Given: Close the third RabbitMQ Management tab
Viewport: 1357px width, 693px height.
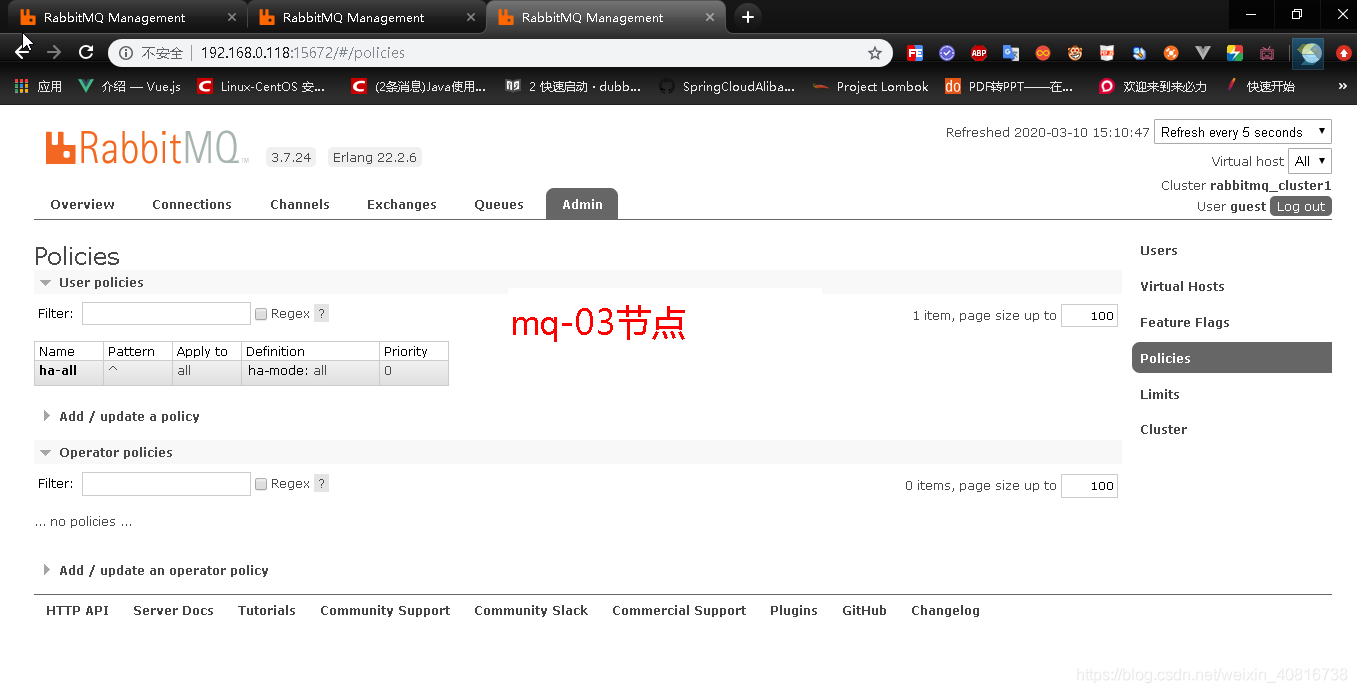Looking at the screenshot, I should pos(710,18).
